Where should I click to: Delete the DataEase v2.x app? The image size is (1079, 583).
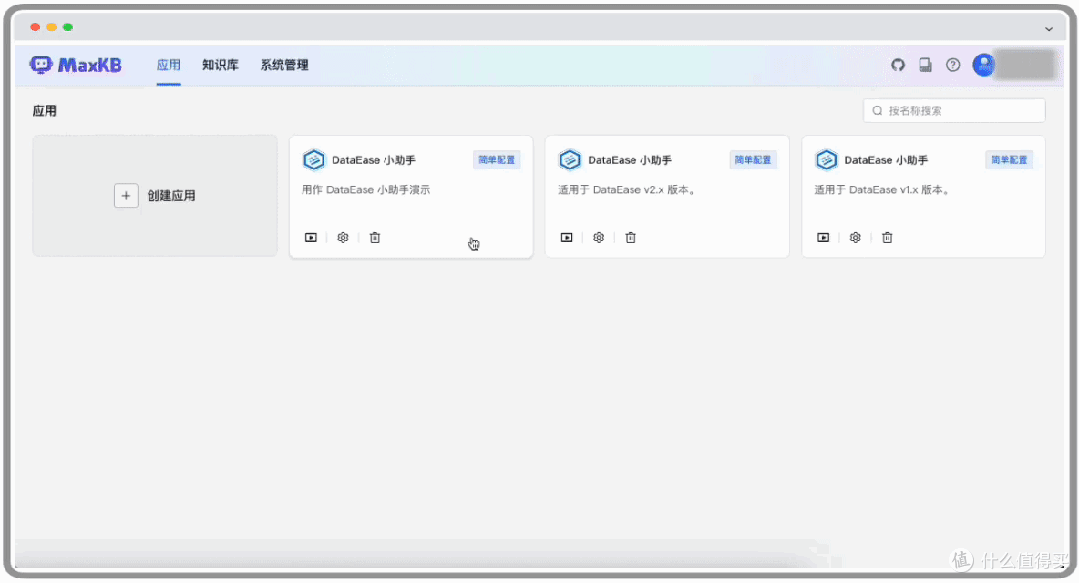[630, 237]
